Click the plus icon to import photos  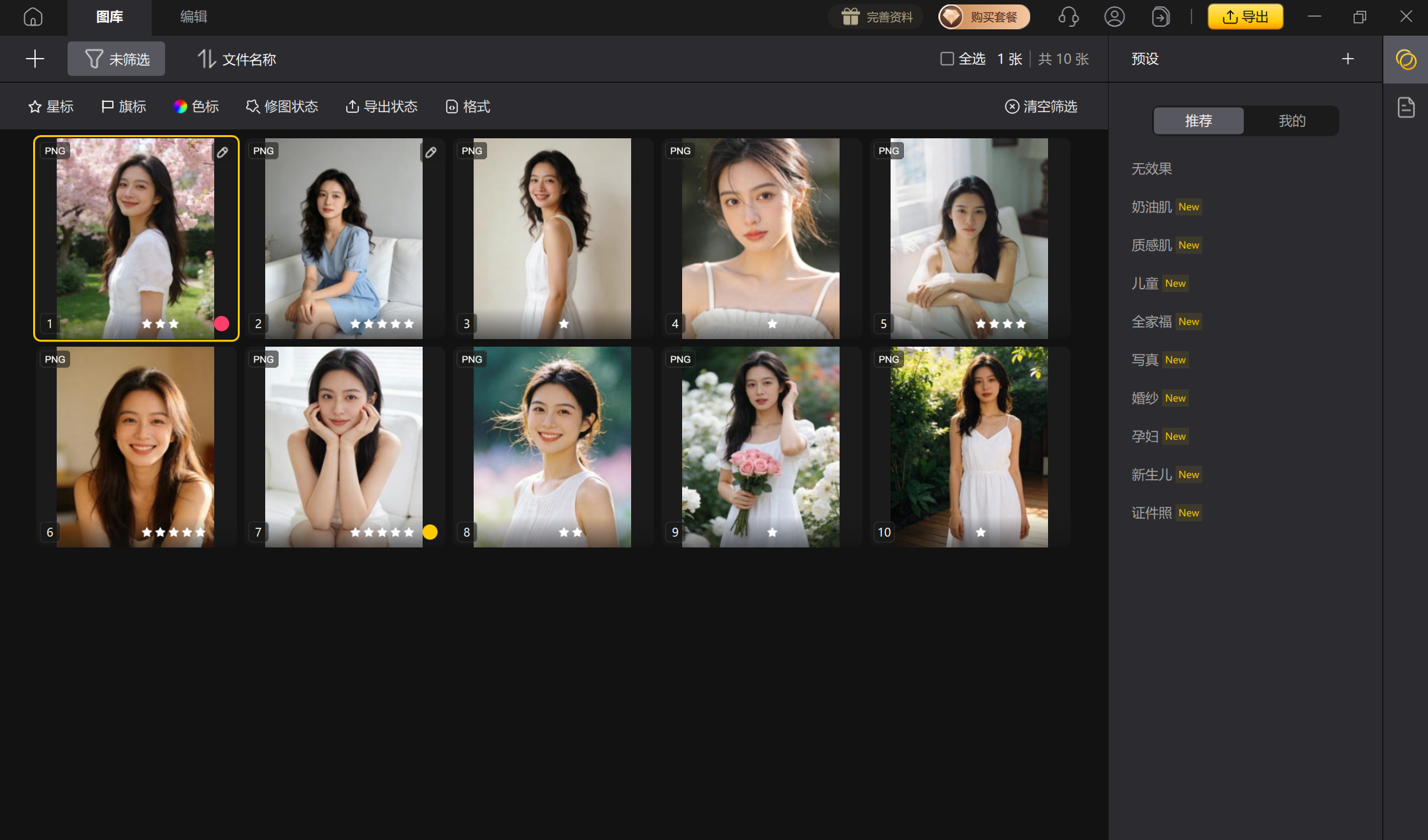(x=35, y=59)
